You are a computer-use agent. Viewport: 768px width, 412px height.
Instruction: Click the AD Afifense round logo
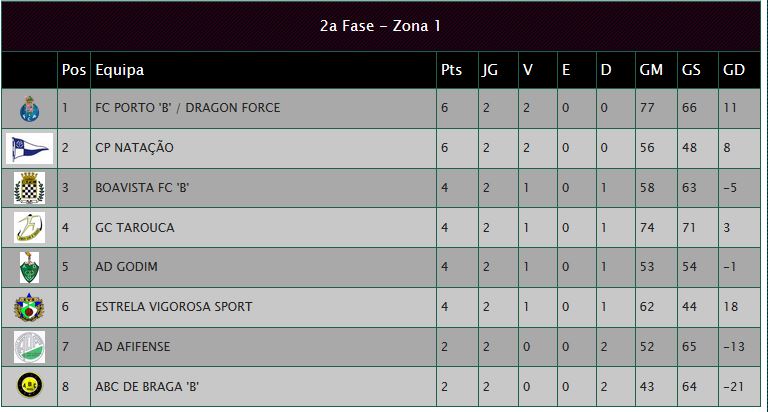pyautogui.click(x=29, y=347)
